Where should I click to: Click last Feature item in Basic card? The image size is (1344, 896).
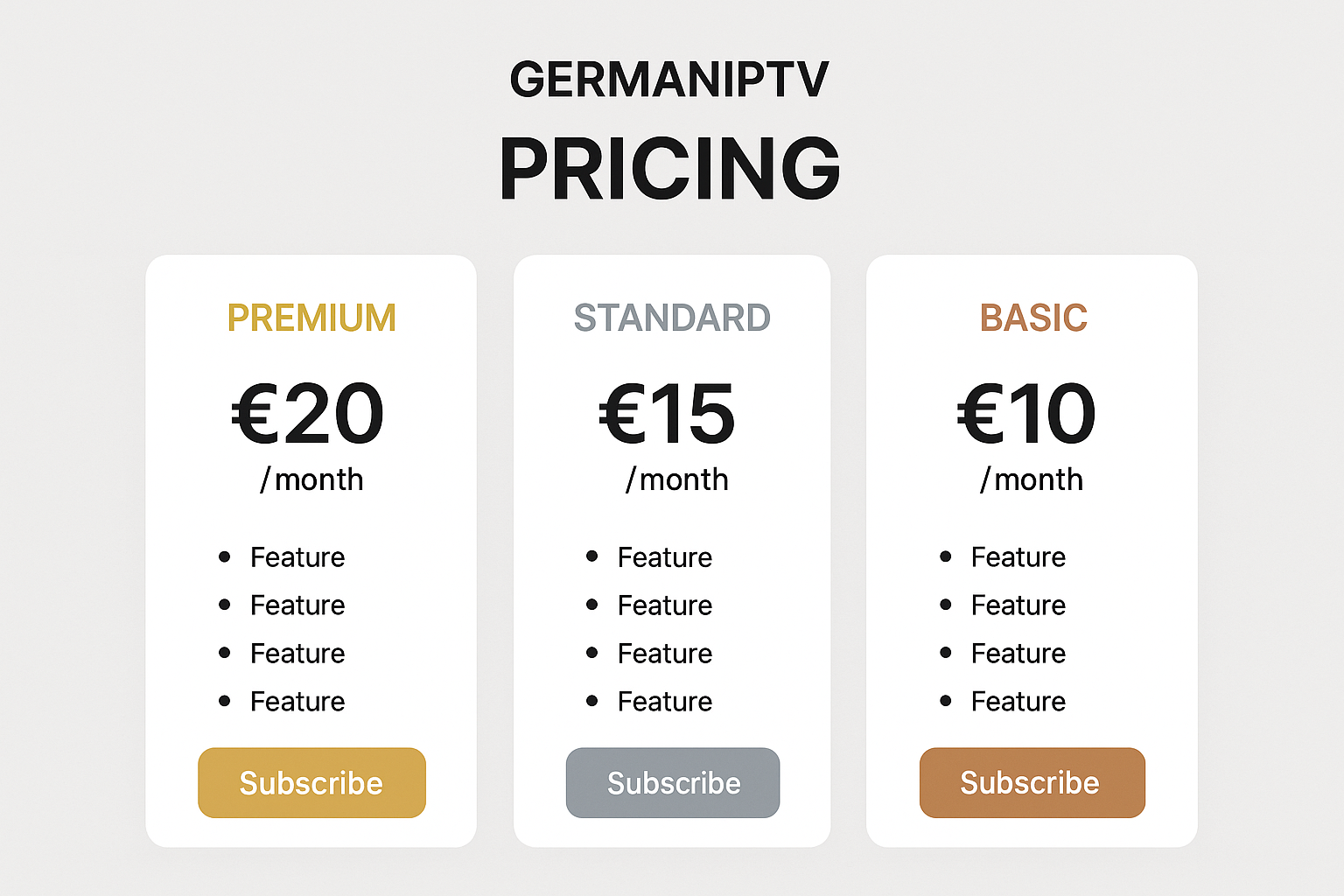coord(1018,701)
